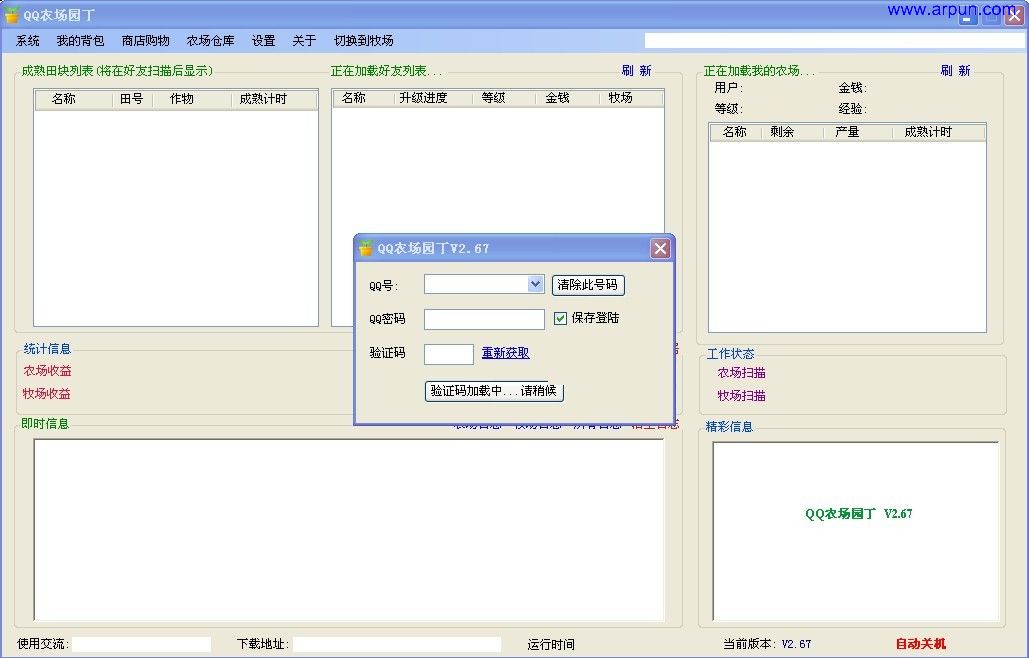Screen dimensions: 1029x658
Task: Click 切换到牧场 in the menu bar
Action: pos(364,41)
